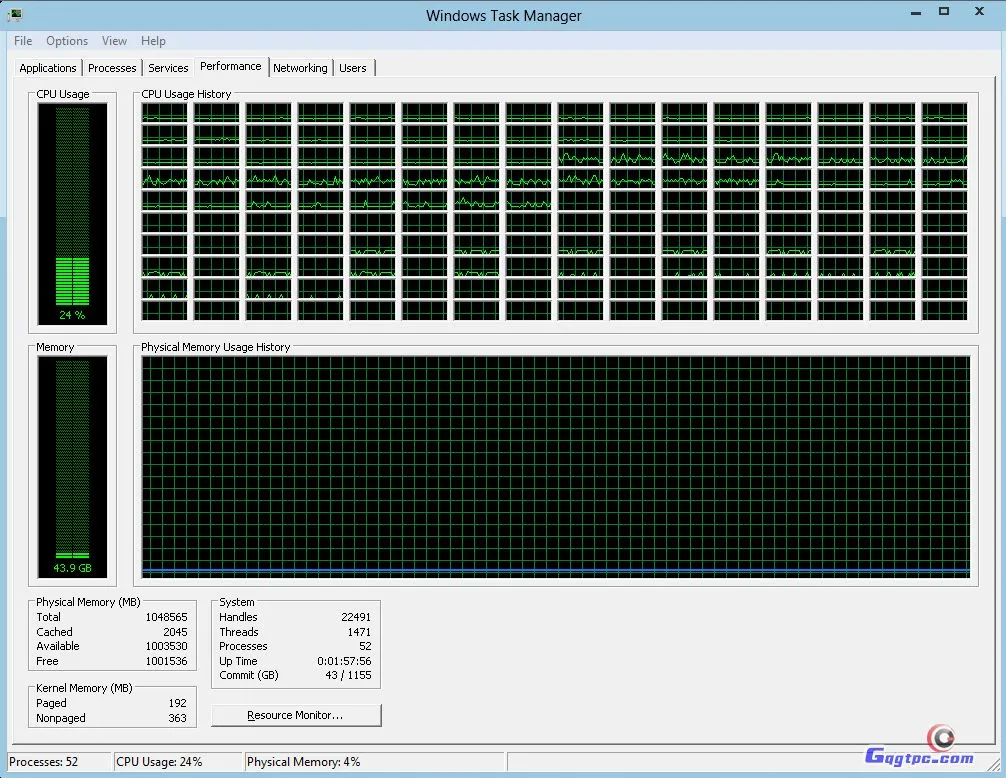The image size is (1006, 778).
Task: Click the Physical Memory Usage History graph
Action: click(x=556, y=465)
